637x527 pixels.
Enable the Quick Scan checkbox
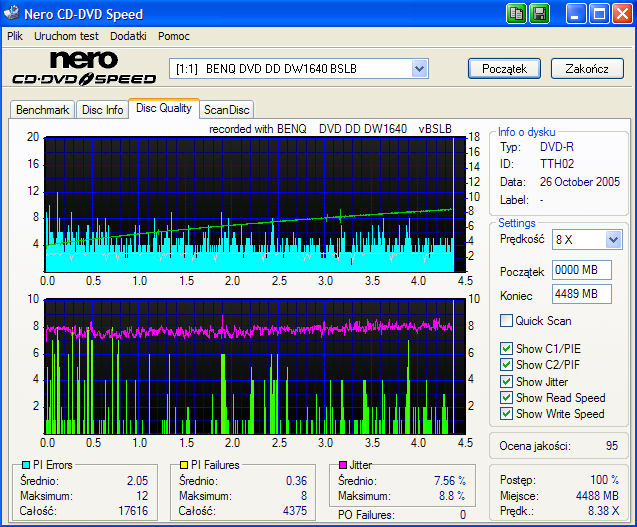(506, 321)
